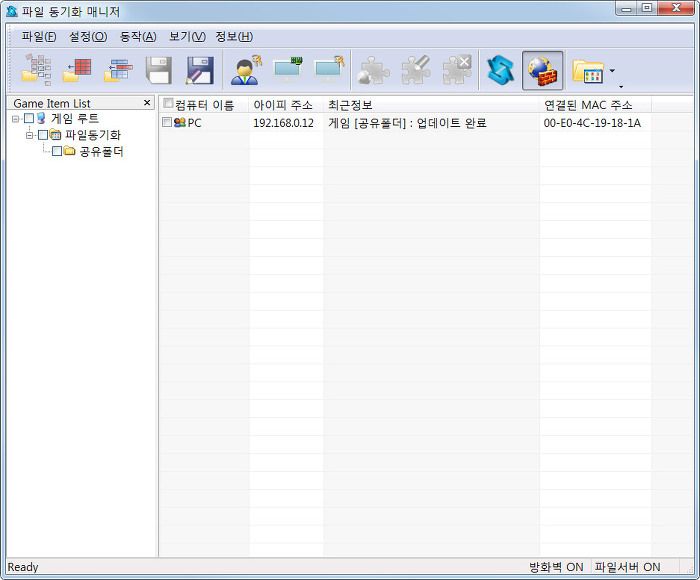Click the puzzle piece with X icon
Image resolution: width=700 pixels, height=580 pixels.
(457, 70)
